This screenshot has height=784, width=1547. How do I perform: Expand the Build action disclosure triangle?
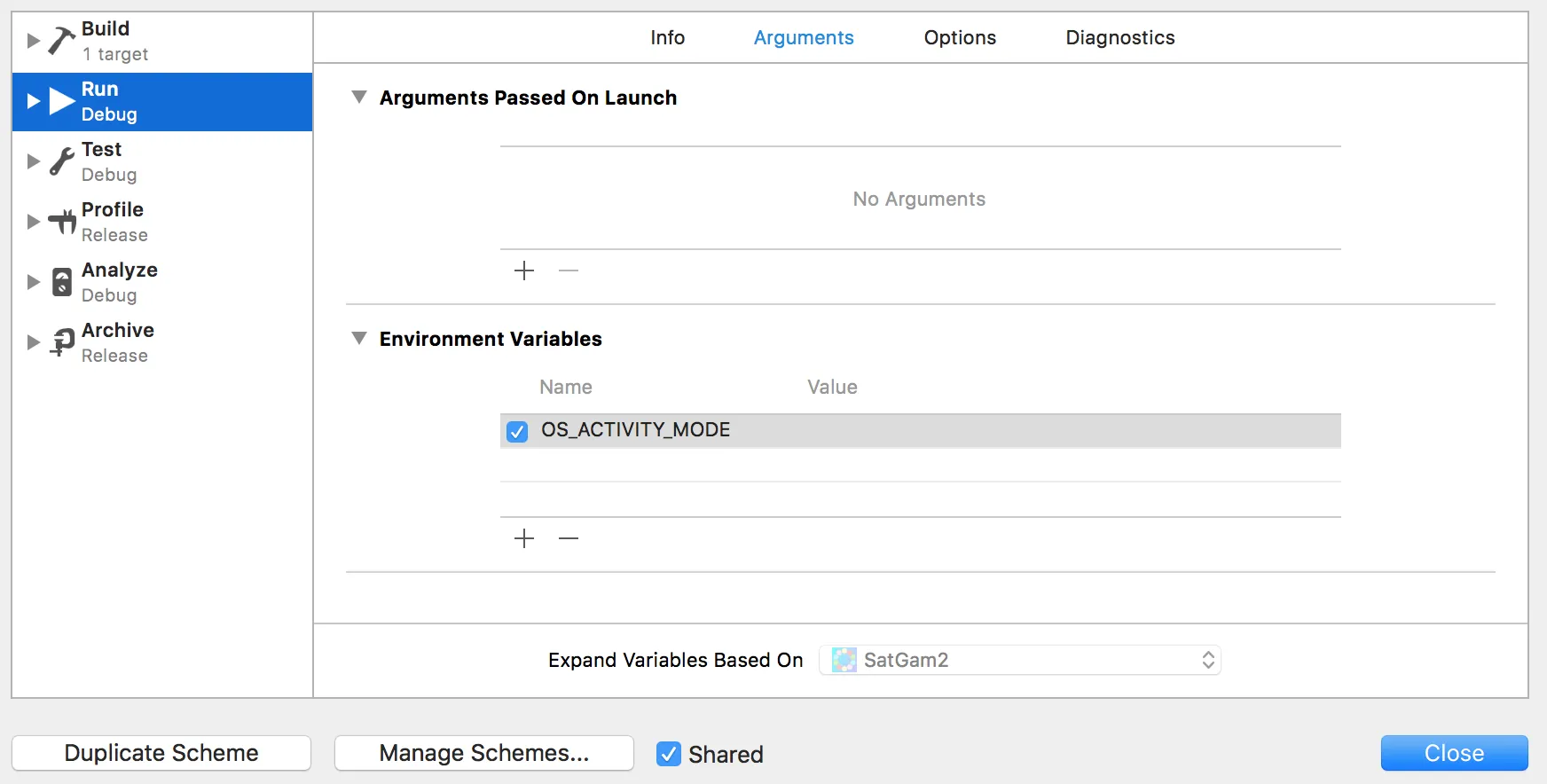pos(33,41)
